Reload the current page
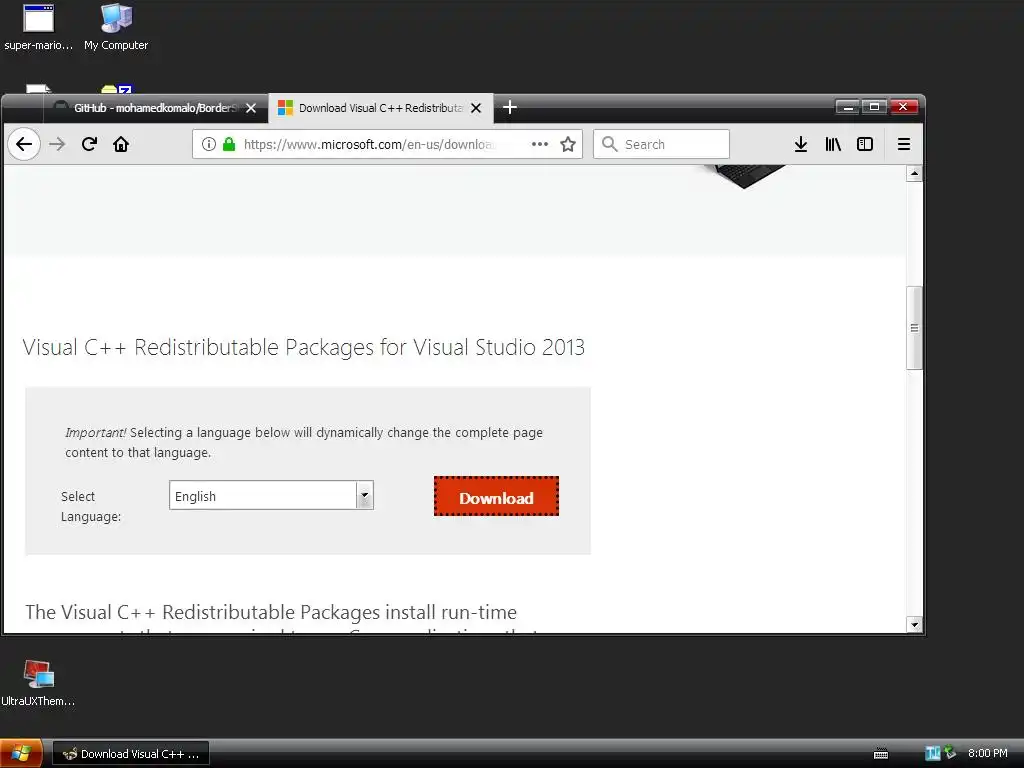Image resolution: width=1024 pixels, height=768 pixels. [x=89, y=144]
